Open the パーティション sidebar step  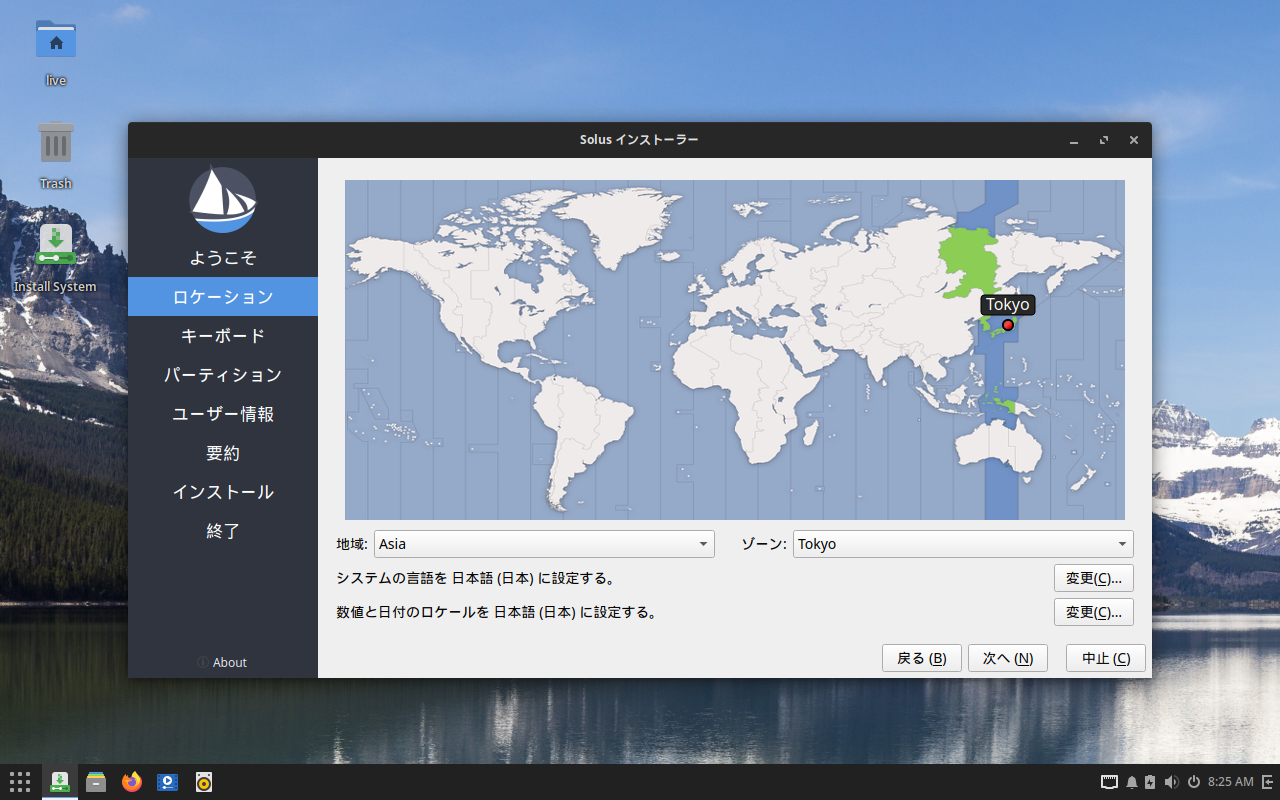tap(223, 375)
